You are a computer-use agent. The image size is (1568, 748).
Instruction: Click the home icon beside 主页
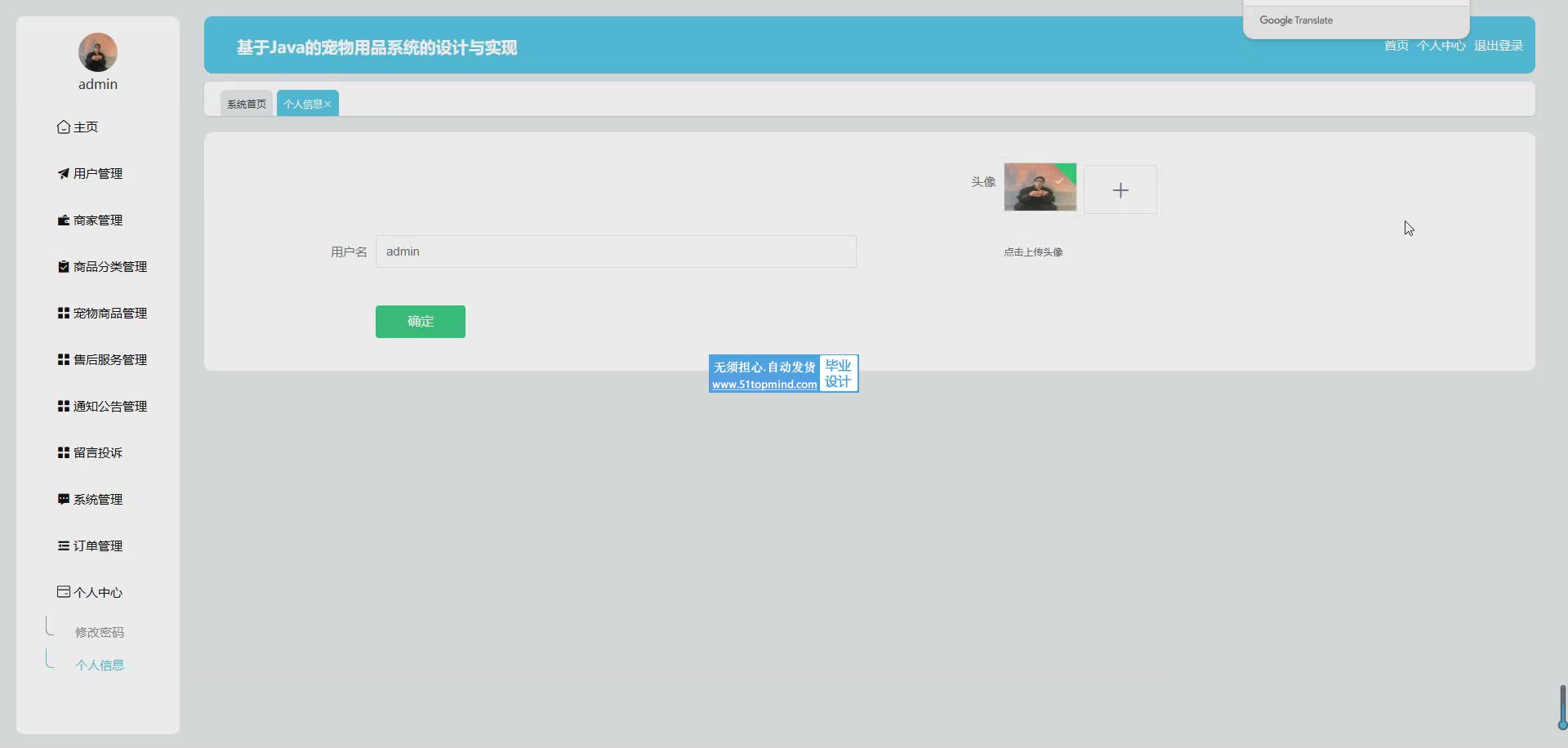(x=63, y=127)
